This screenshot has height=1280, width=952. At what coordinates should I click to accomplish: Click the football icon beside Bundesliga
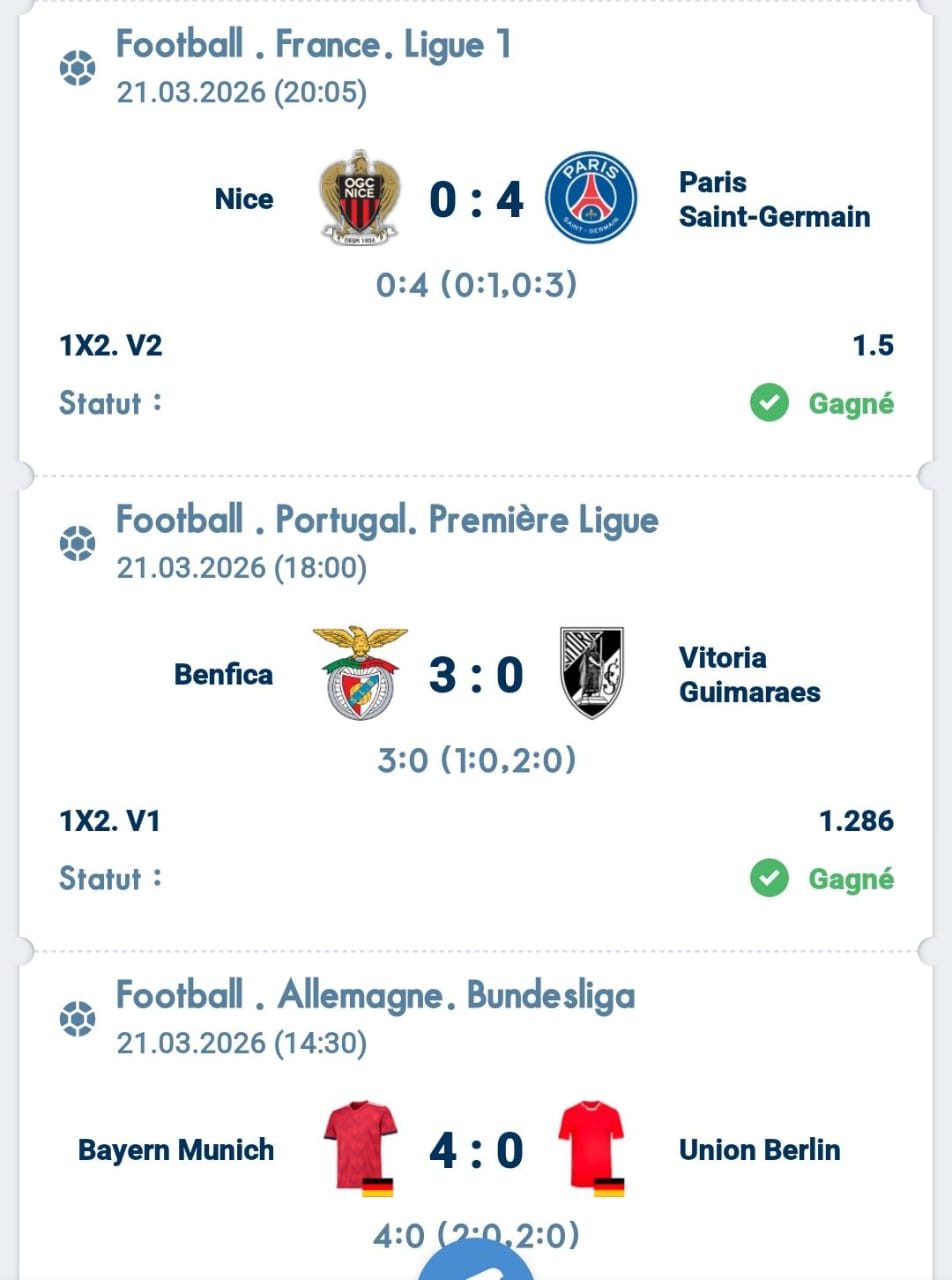coord(78,1019)
